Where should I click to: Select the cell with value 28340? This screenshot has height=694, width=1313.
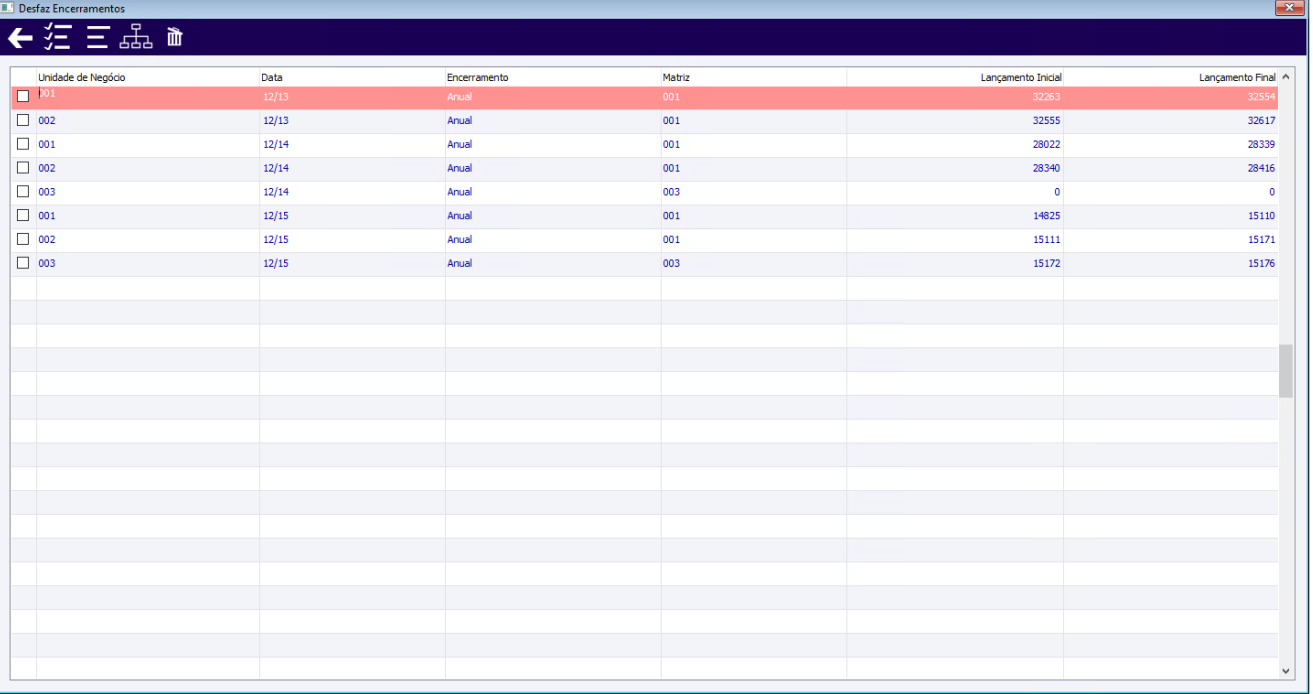click(955, 169)
